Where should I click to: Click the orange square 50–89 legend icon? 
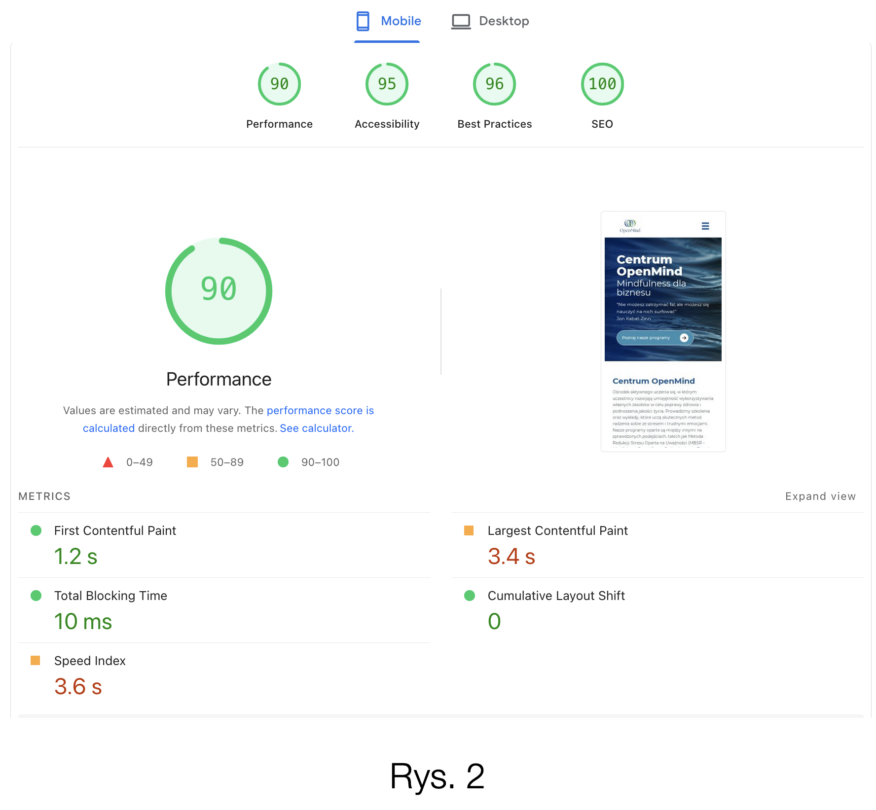(192, 462)
